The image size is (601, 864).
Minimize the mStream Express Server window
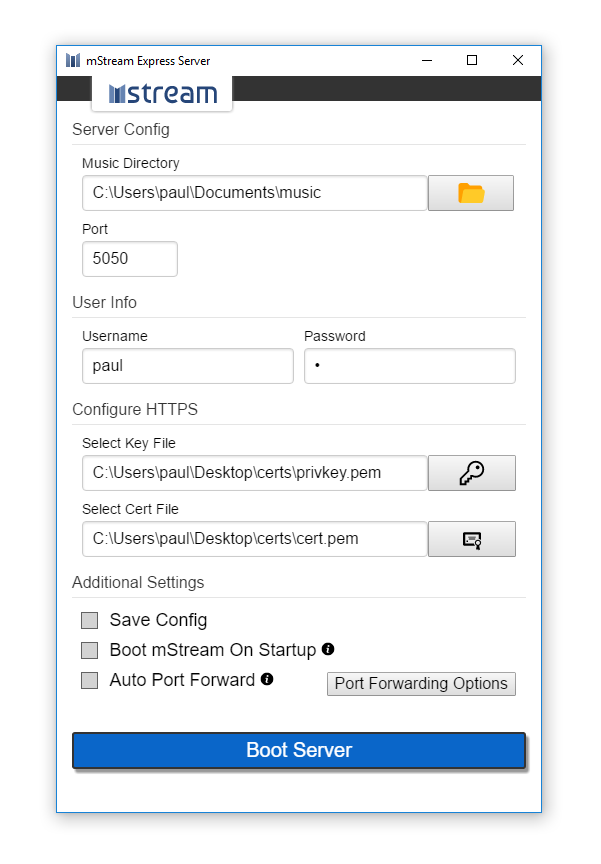(x=427, y=60)
